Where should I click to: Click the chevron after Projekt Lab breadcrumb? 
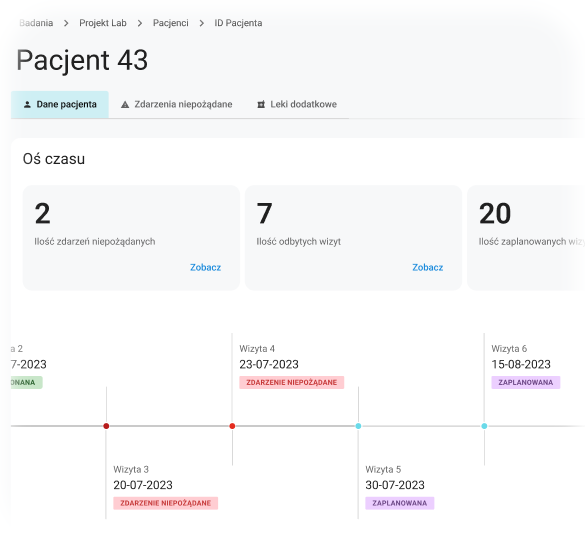[140, 24]
